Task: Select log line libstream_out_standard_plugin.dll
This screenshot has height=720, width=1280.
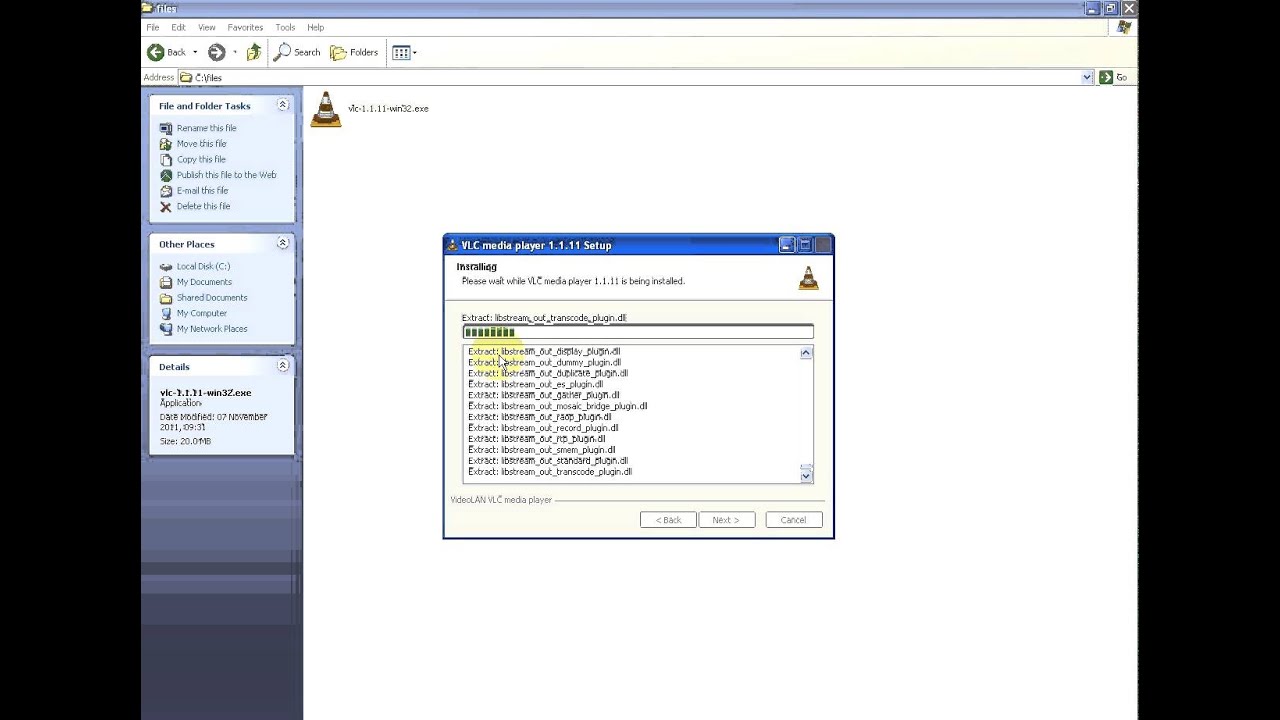Action: (x=548, y=461)
